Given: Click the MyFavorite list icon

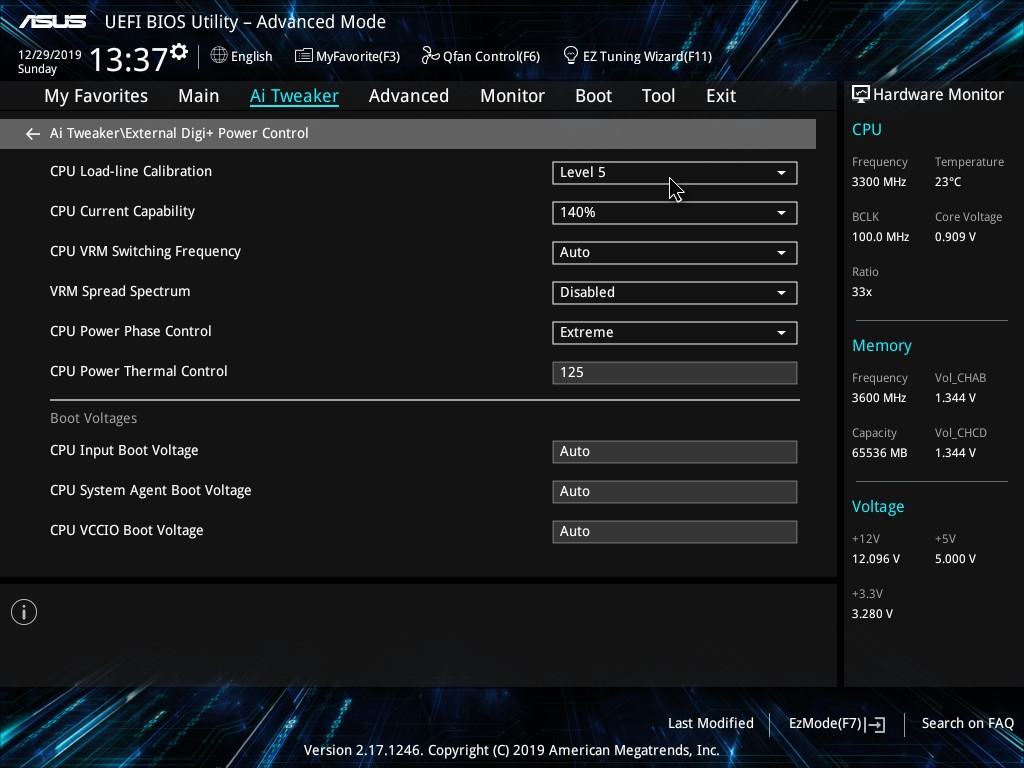Looking at the screenshot, I should click(x=303, y=56).
